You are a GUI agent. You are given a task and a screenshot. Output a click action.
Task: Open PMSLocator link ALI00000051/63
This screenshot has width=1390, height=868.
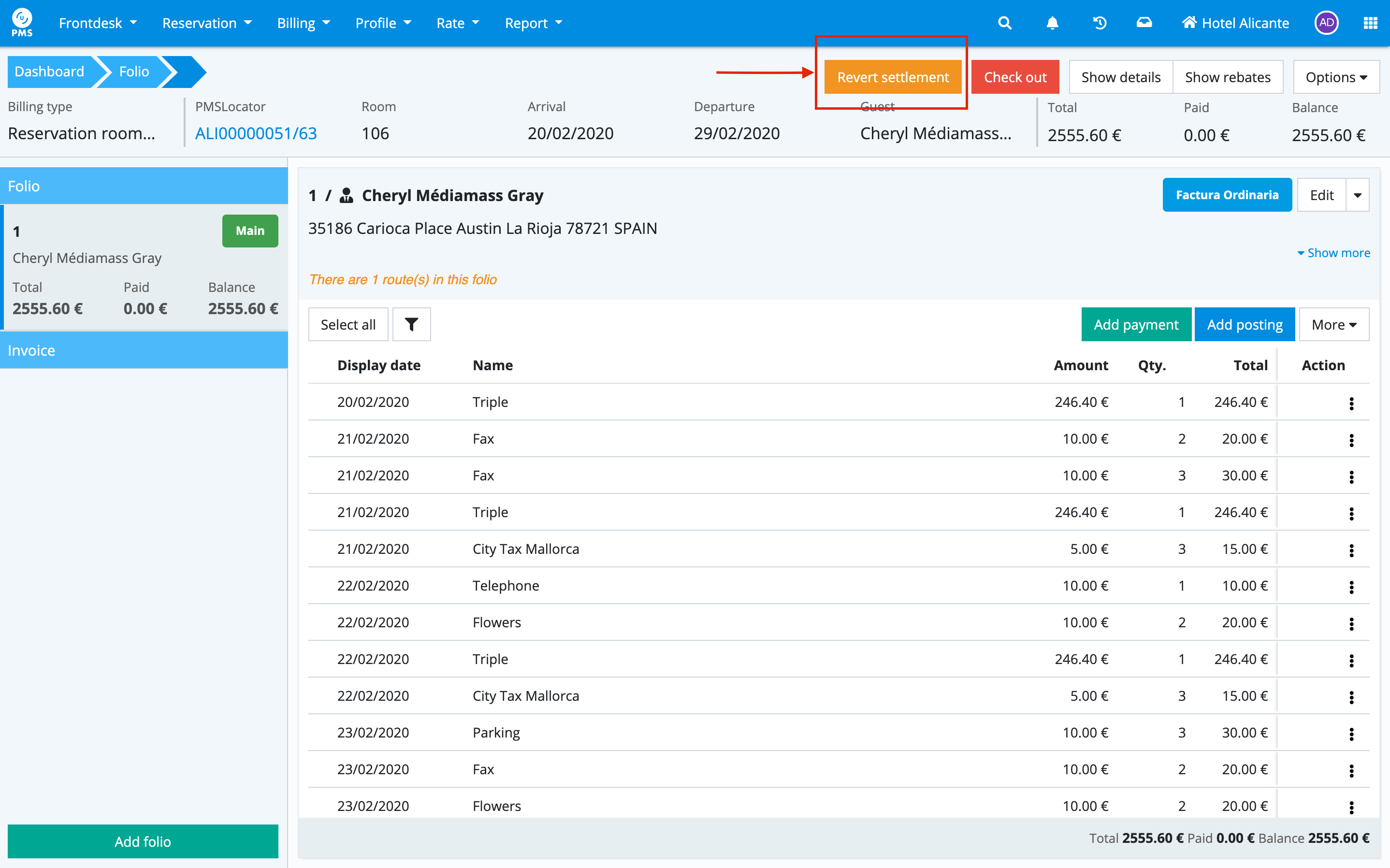tap(256, 133)
